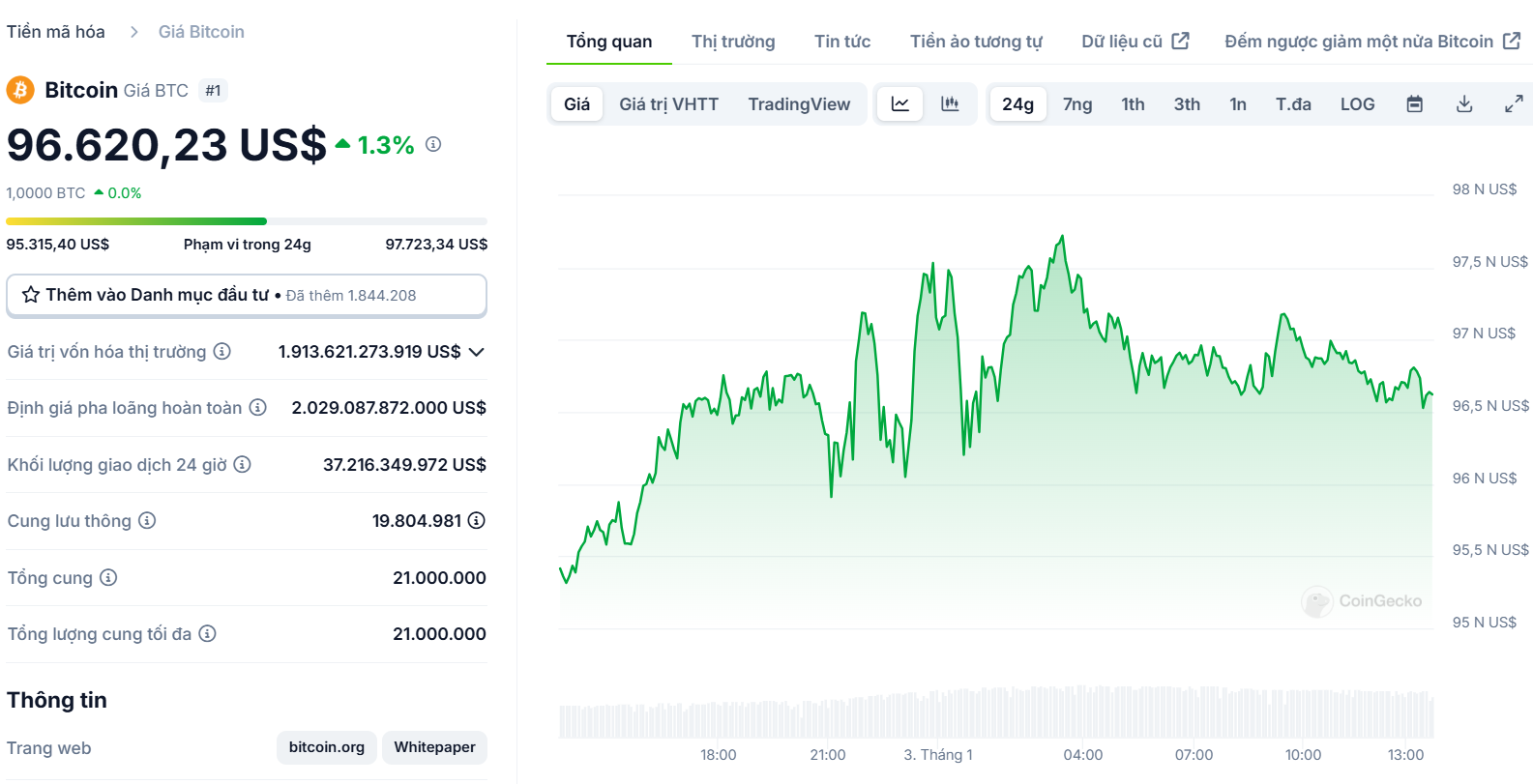The height and width of the screenshot is (784, 1533).
Task: Click the Phạm vi trong 24g label
Action: pyautogui.click(x=248, y=245)
